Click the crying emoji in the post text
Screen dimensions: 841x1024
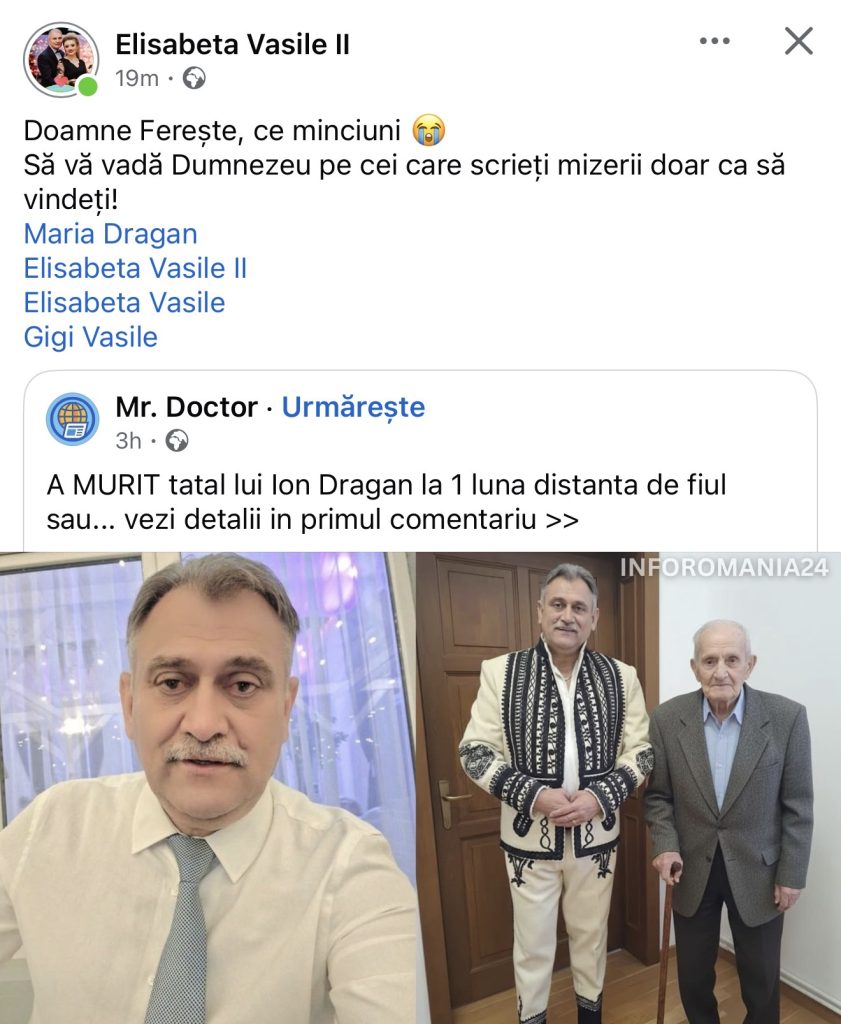[x=428, y=130]
